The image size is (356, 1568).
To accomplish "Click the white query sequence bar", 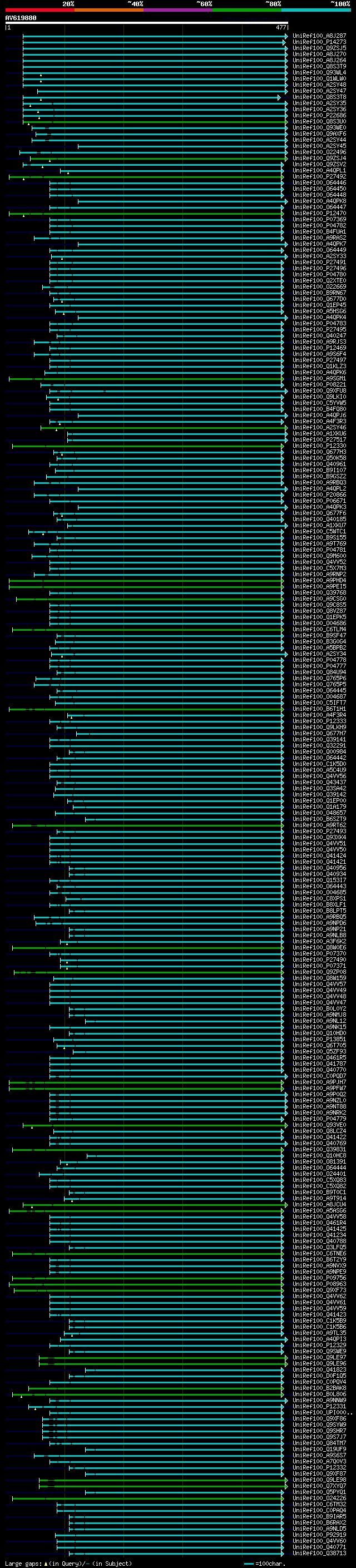I will click(x=147, y=22).
